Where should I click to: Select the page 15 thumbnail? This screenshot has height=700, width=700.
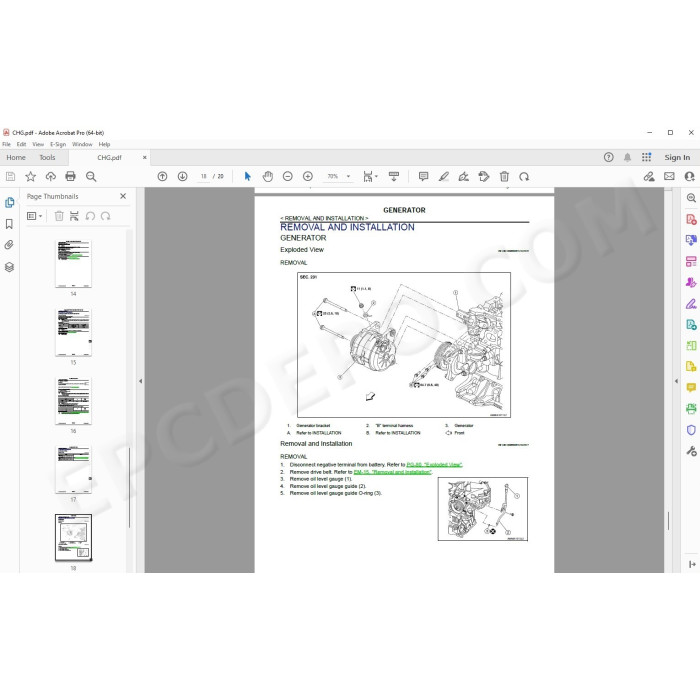pos(73,332)
